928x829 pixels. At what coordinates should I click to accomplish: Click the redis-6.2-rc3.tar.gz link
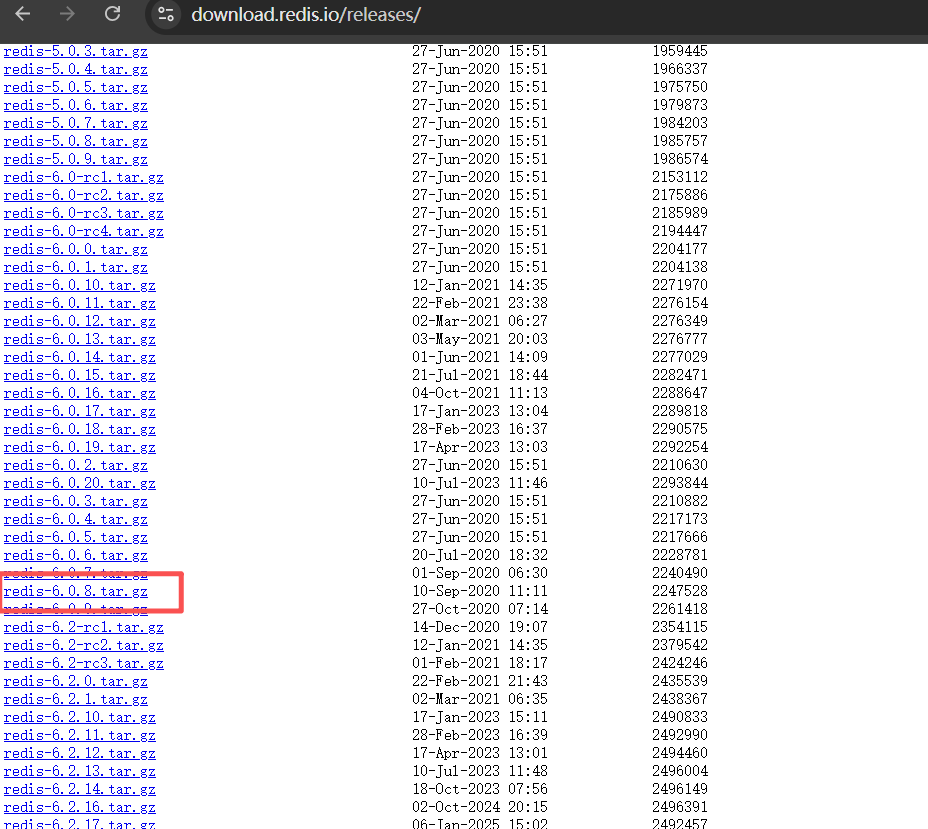click(x=83, y=663)
